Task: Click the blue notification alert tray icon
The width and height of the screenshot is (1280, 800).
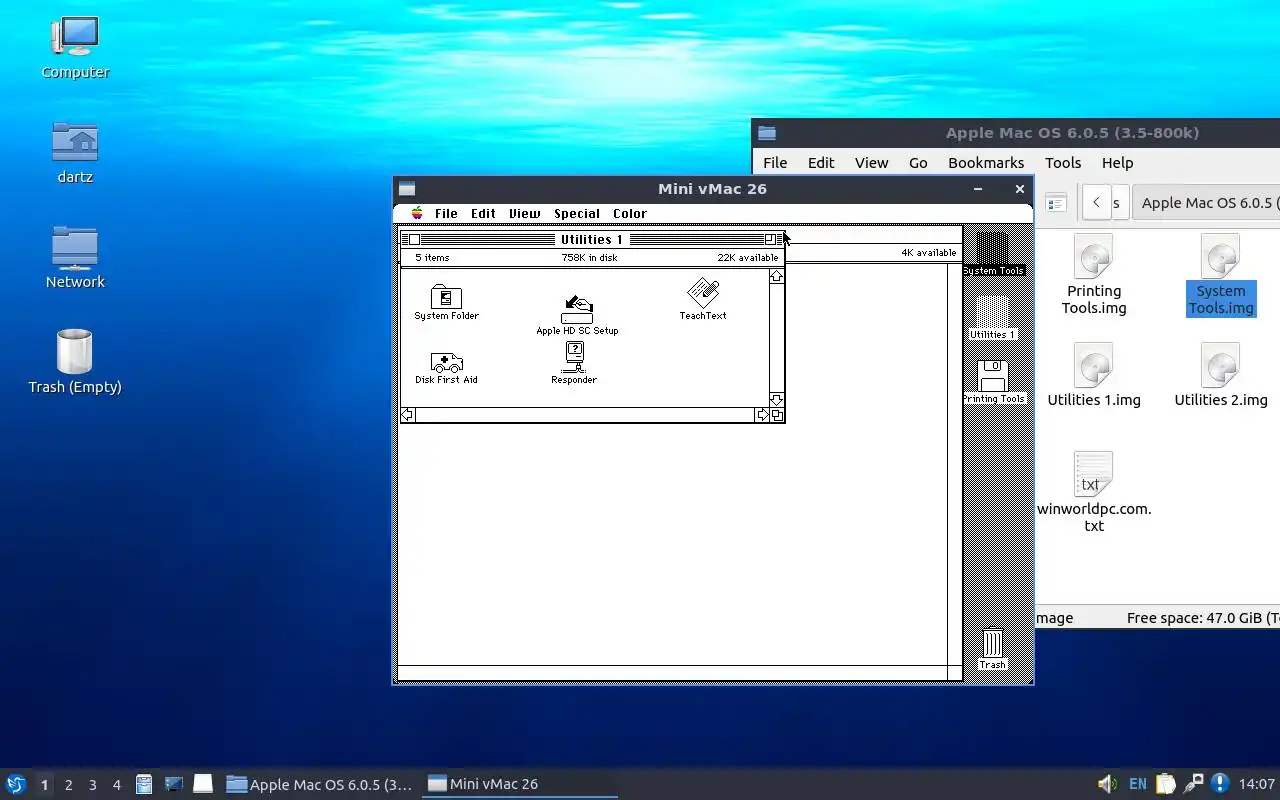Action: coord(1219,784)
